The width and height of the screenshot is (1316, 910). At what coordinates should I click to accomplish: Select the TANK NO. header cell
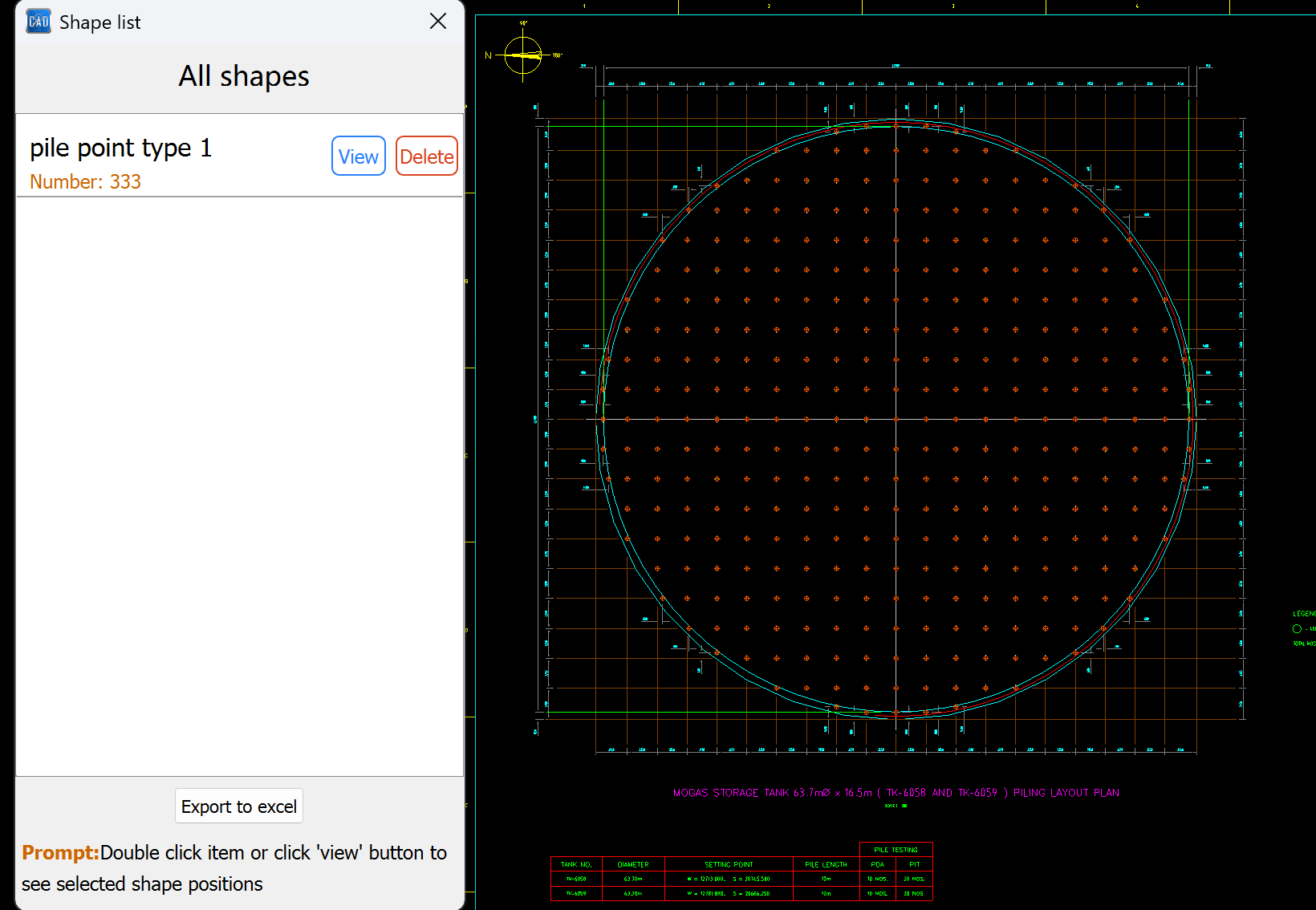[576, 864]
